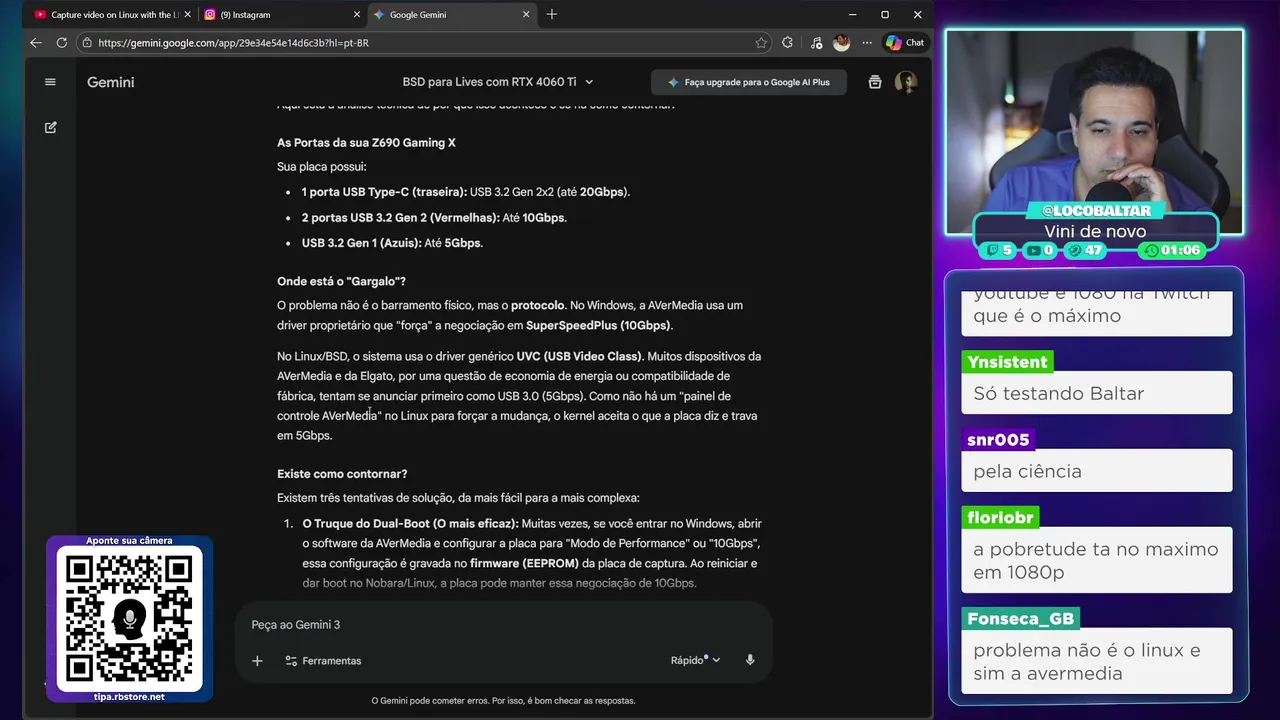Viewport: 1280px width, 720px height.
Task: Close the 'Capture video on Linux' tab
Action: (x=187, y=15)
